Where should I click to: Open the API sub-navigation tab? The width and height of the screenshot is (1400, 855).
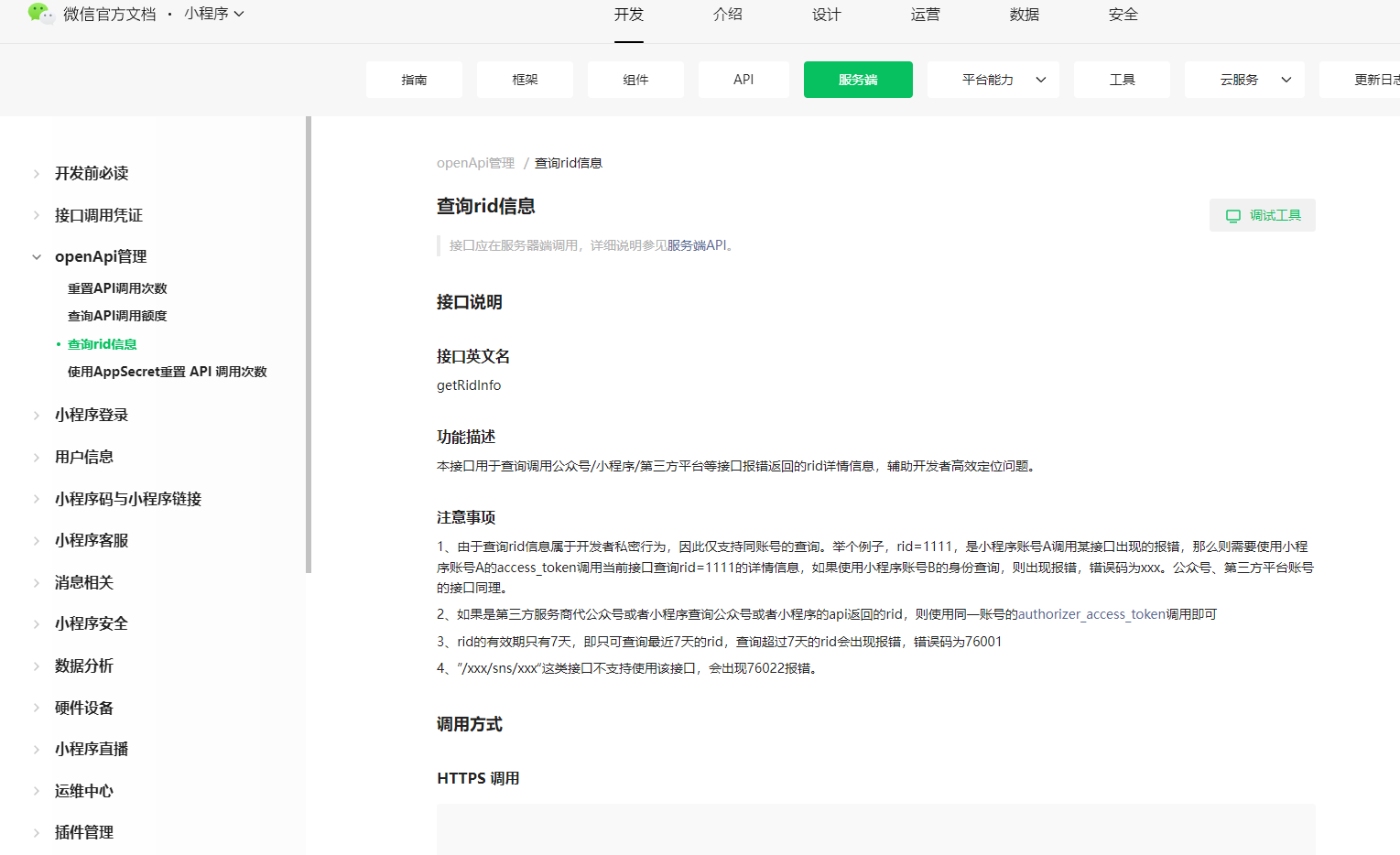click(743, 80)
